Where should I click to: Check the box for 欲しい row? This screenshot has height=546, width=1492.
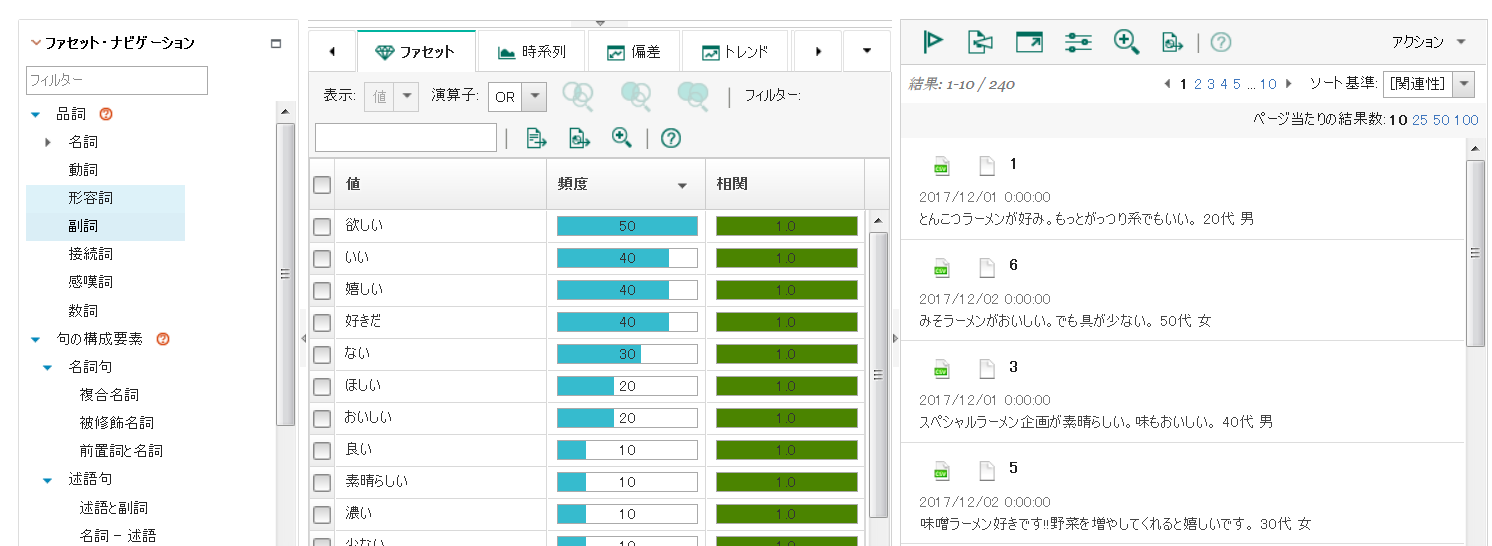pos(322,227)
